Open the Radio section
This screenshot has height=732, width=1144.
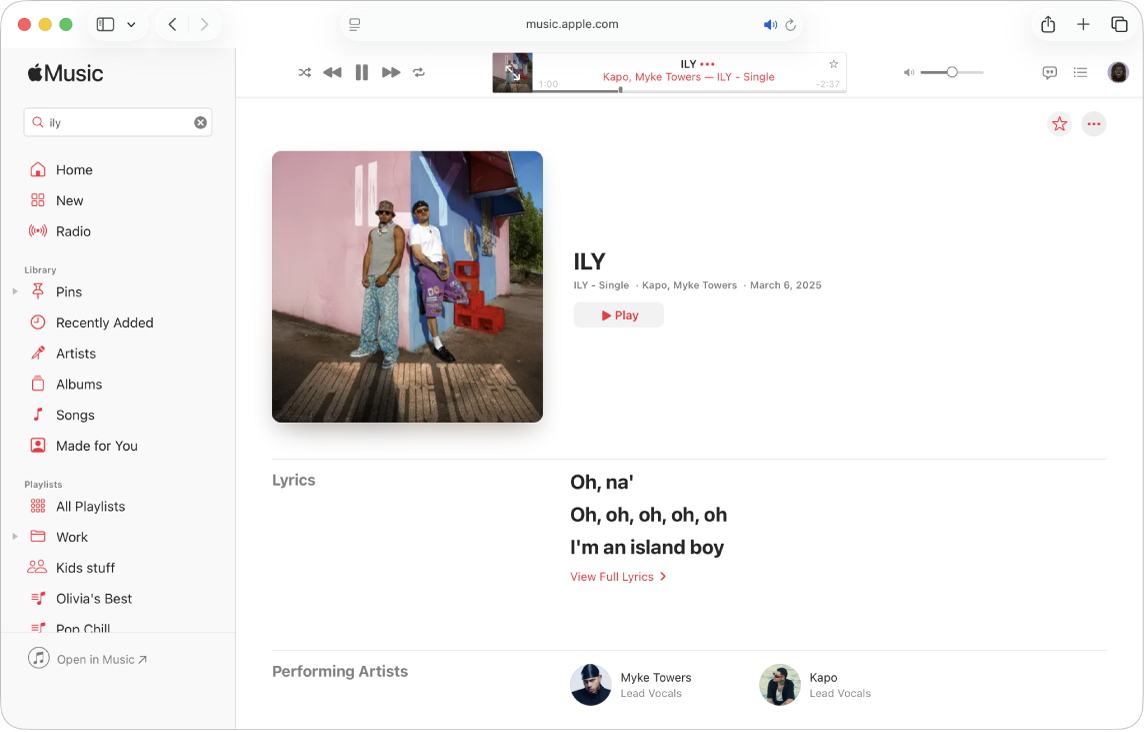pyautogui.click(x=73, y=231)
